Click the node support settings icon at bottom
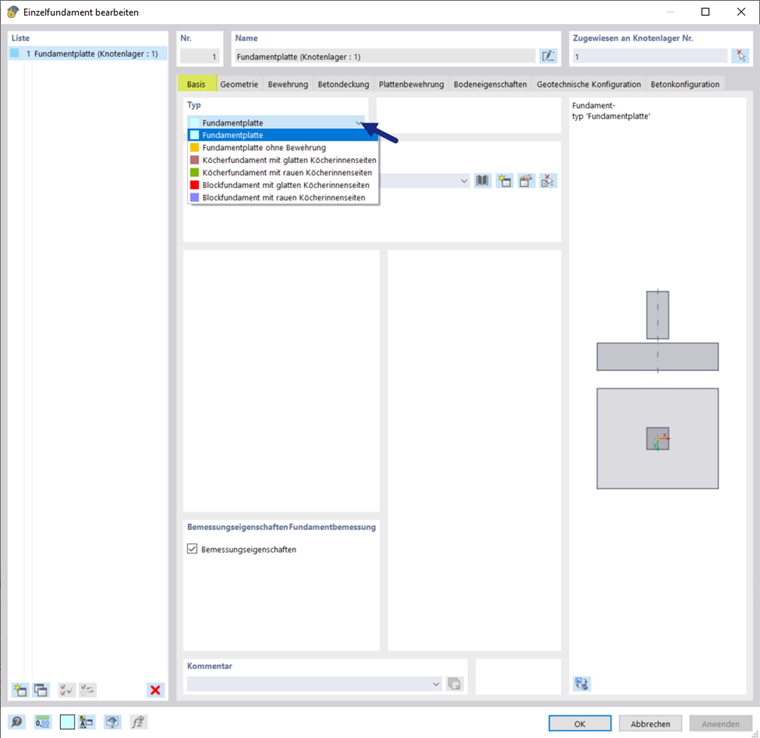Screen dimensions: 760x738 click(x=87, y=722)
